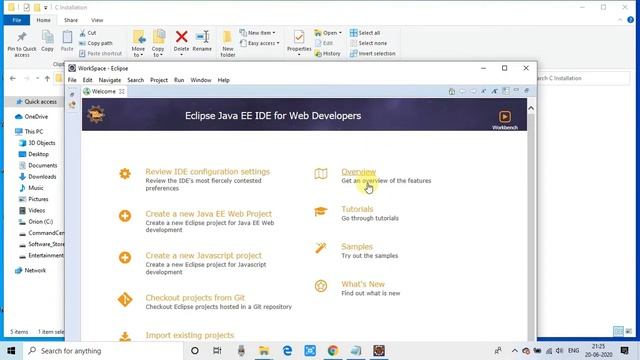Click Checkout projects from Git link
Image resolution: width=640 pixels, height=360 pixels.
[195, 298]
